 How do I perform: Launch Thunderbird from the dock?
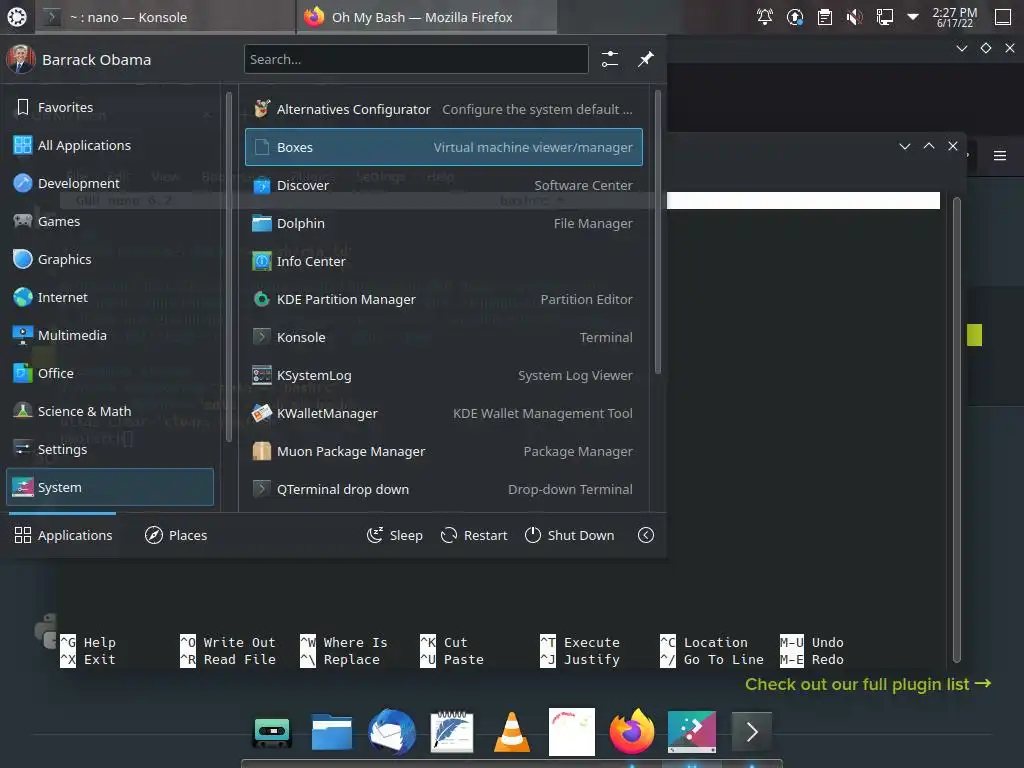[392, 731]
